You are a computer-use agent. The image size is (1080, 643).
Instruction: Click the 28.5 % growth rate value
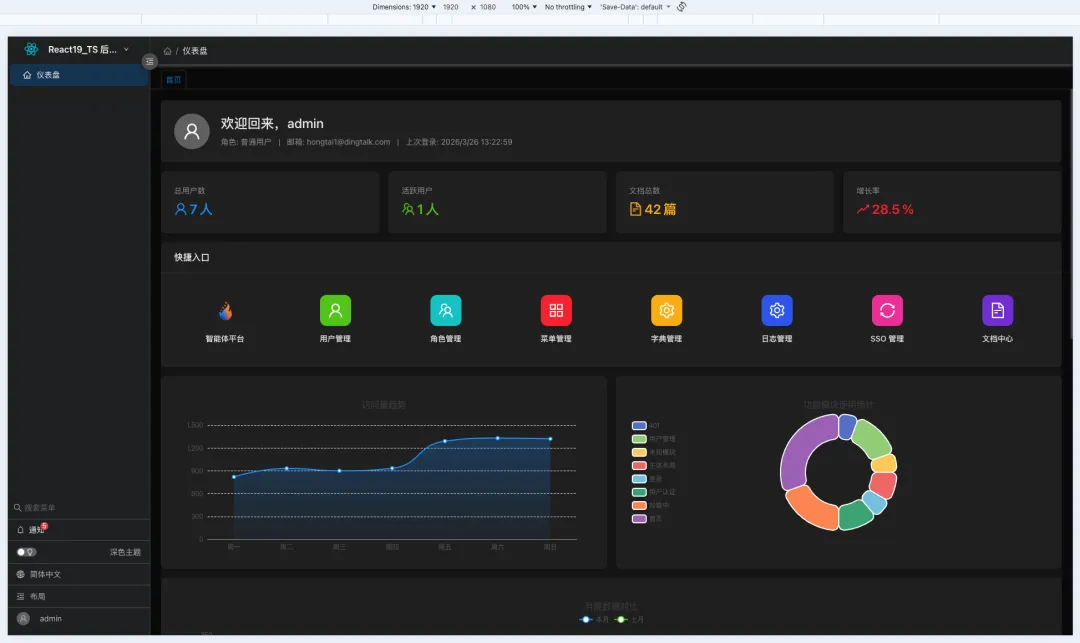(x=893, y=209)
